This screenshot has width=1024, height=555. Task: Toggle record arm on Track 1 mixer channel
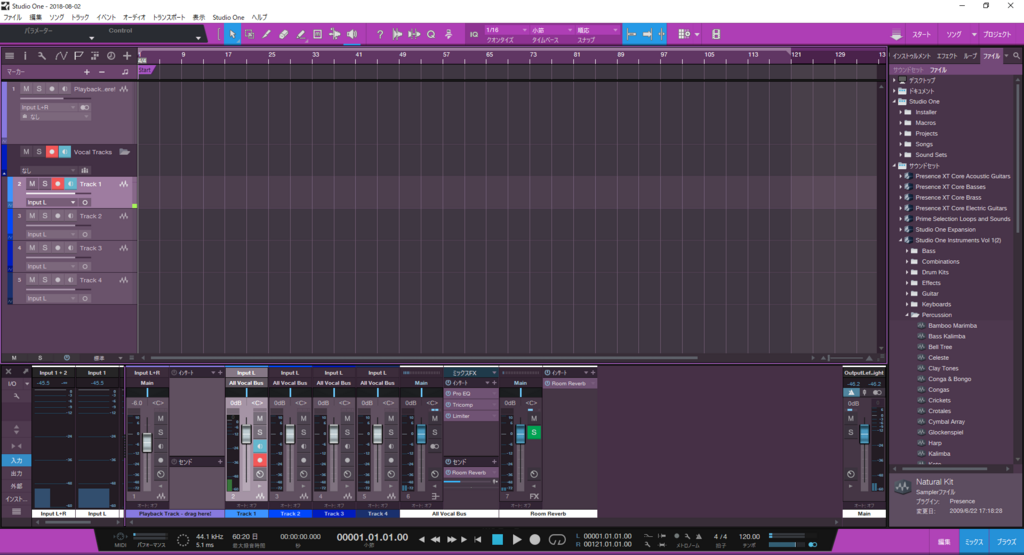click(x=259, y=460)
